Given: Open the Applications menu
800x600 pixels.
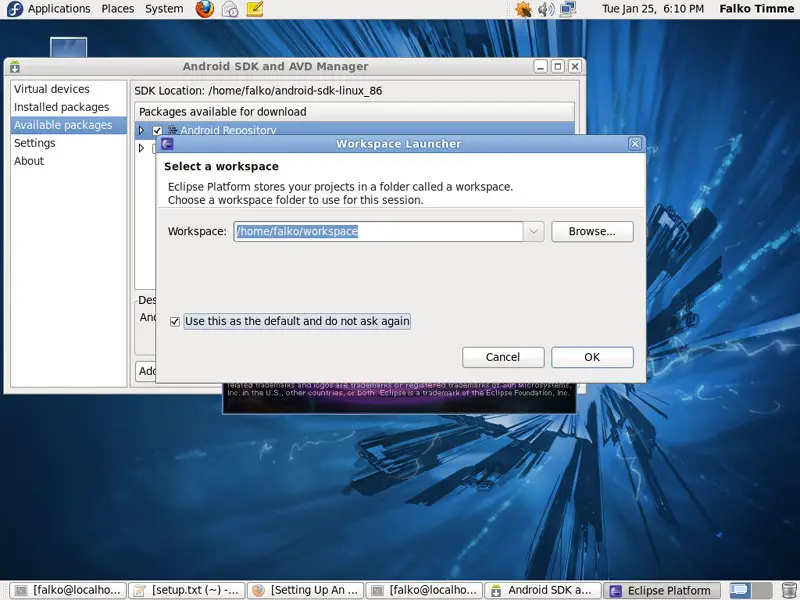Looking at the screenshot, I should (x=59, y=9).
